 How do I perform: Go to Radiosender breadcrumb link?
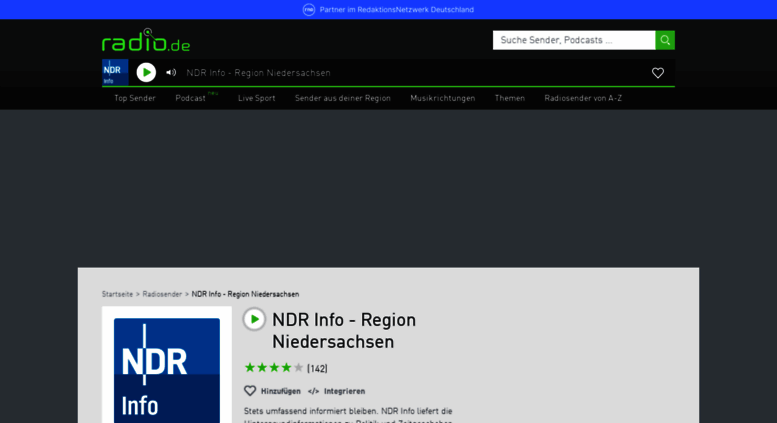(x=162, y=294)
